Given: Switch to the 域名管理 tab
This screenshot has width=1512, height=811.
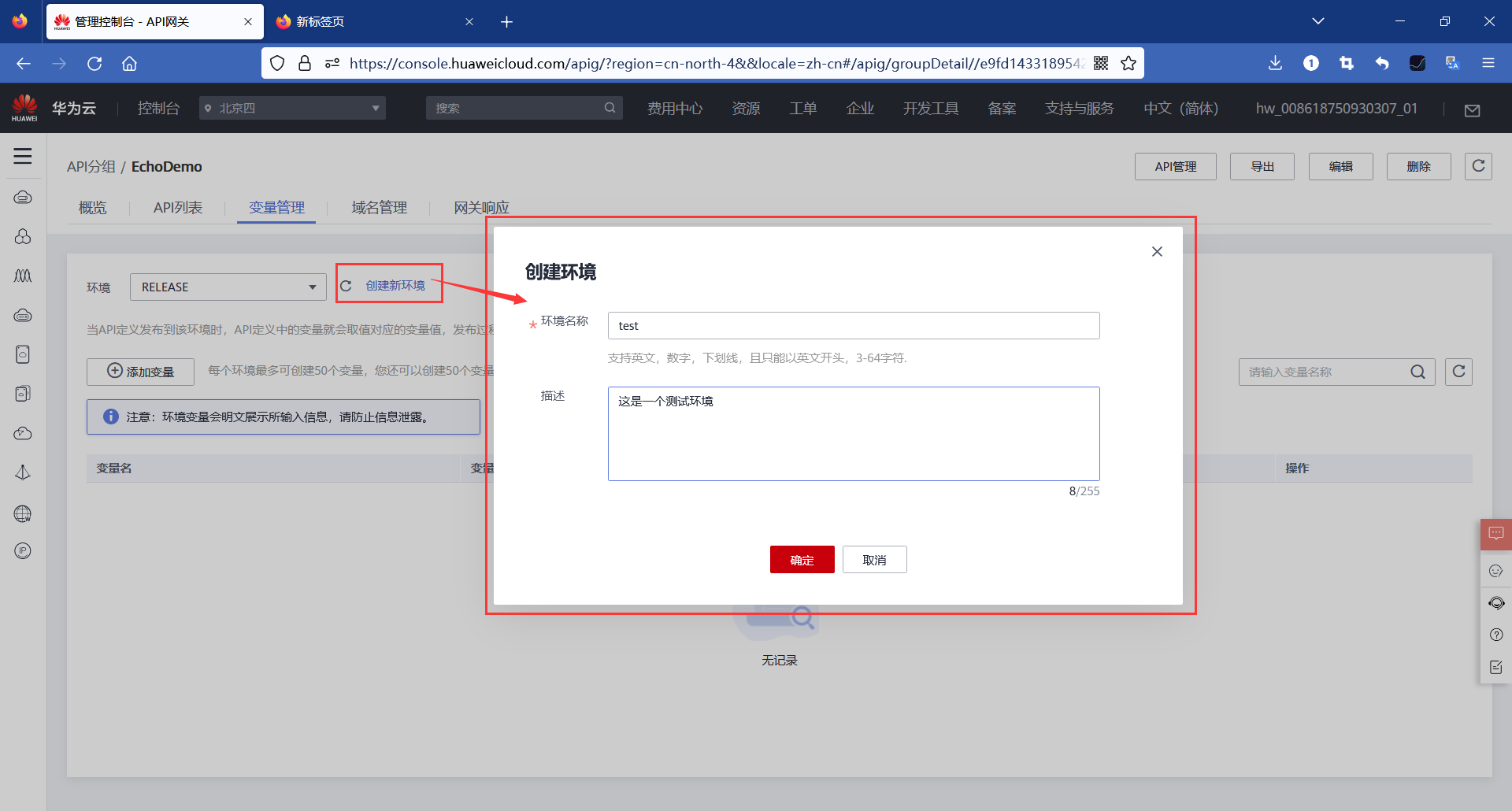Looking at the screenshot, I should (379, 207).
